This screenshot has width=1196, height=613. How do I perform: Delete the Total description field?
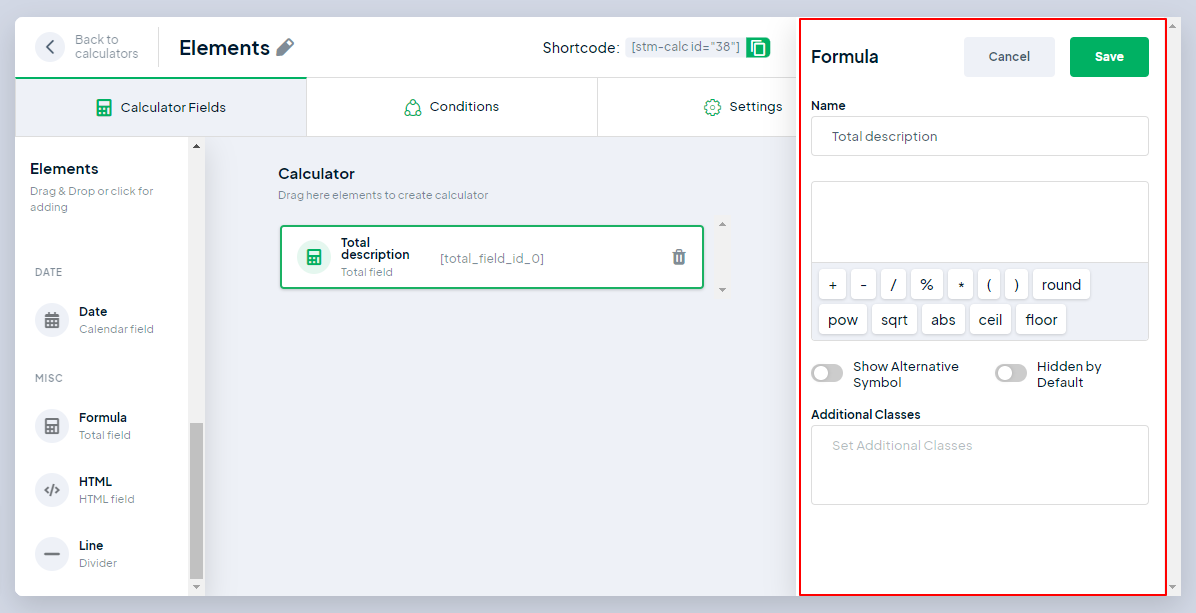tap(679, 257)
